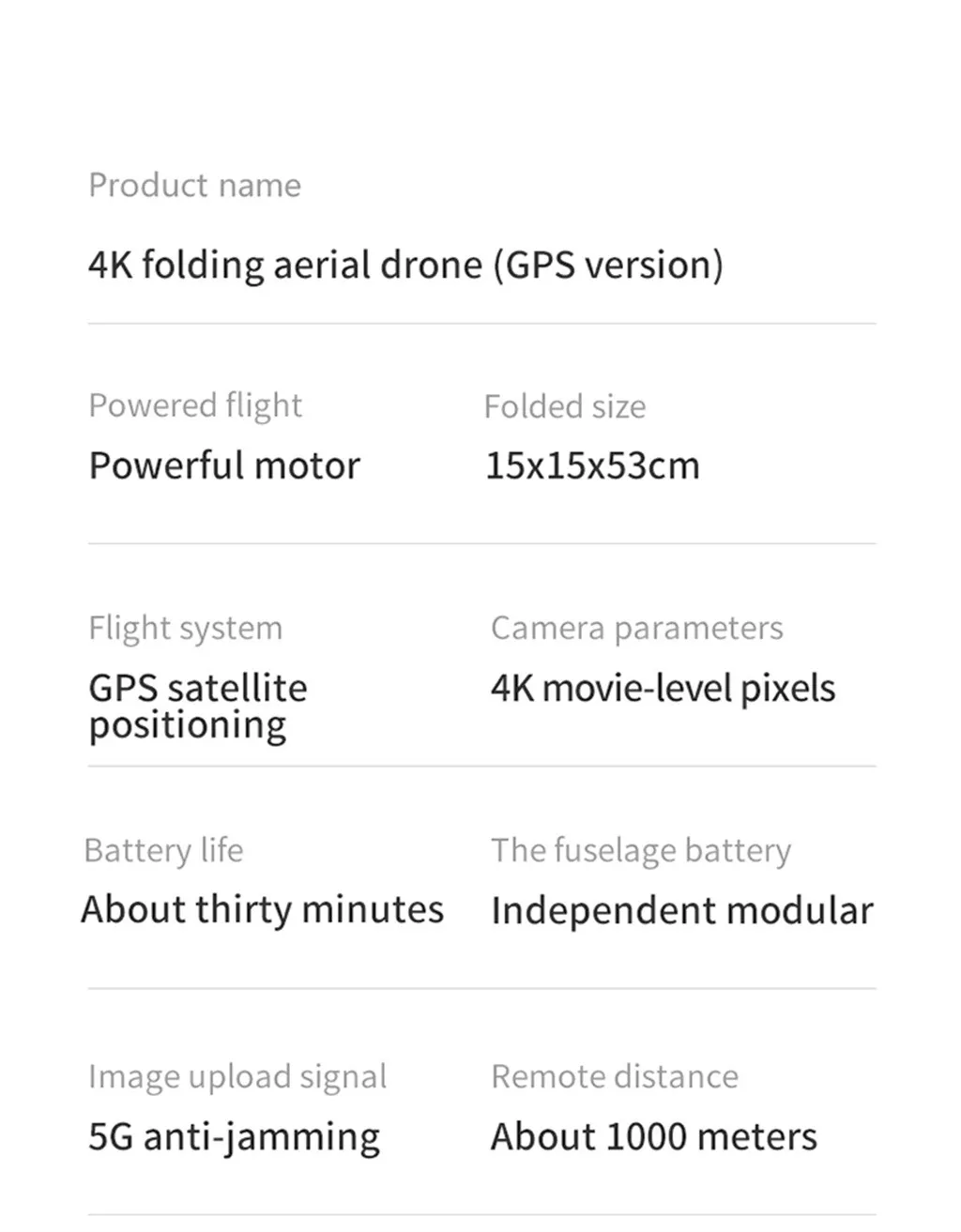Select the 'Independent modular' value text
The width and height of the screenshot is (961, 1232).
point(682,910)
